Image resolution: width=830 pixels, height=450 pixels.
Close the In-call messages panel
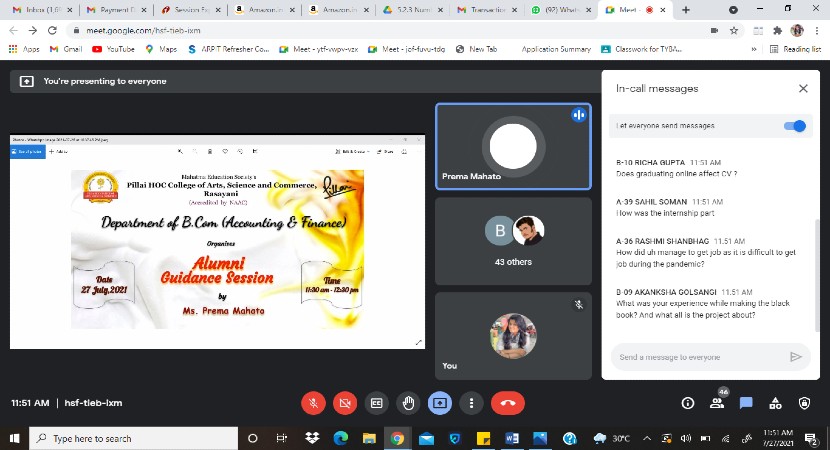click(x=802, y=88)
